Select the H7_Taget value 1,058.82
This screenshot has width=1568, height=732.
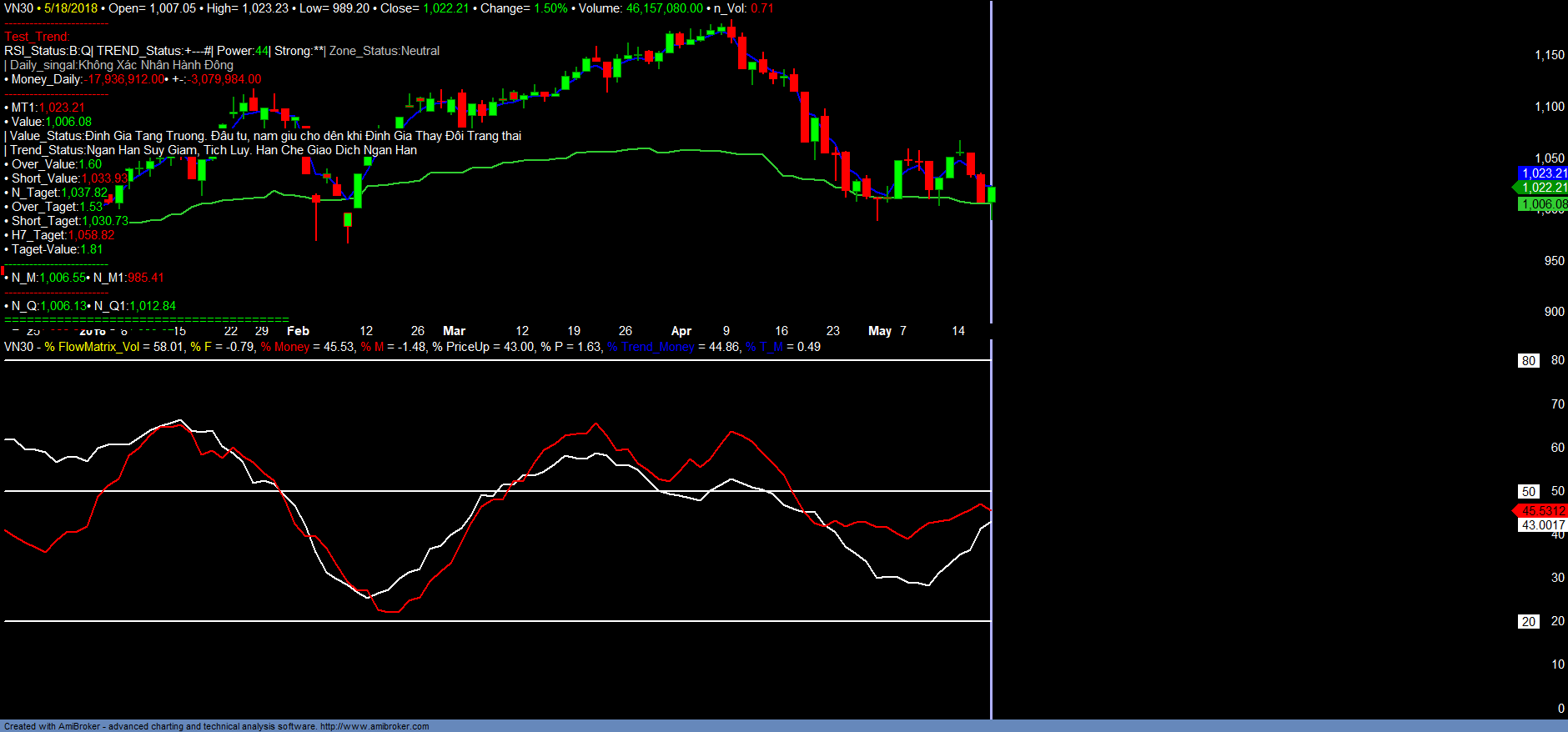91,235
